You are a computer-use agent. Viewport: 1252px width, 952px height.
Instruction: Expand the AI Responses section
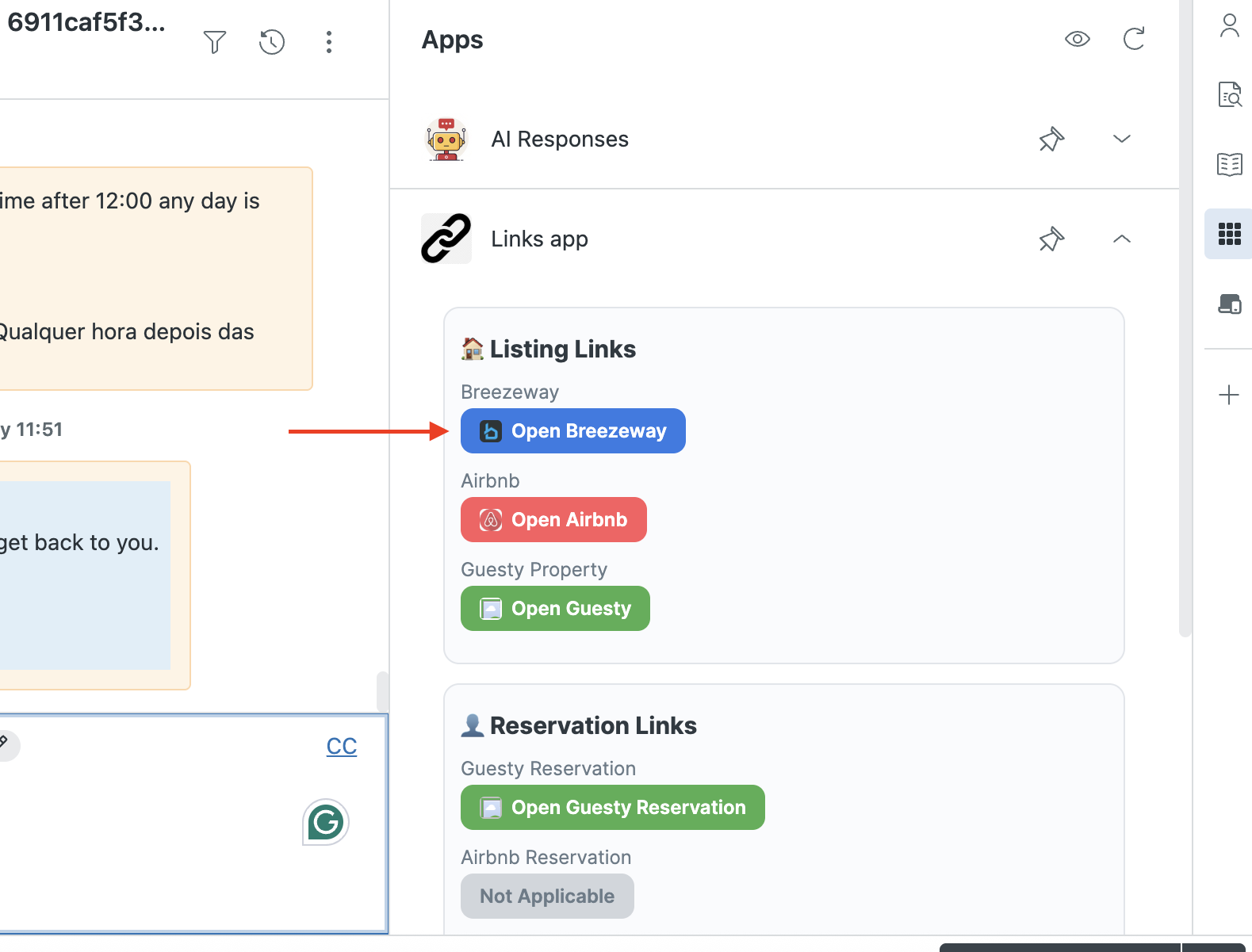(x=1121, y=140)
